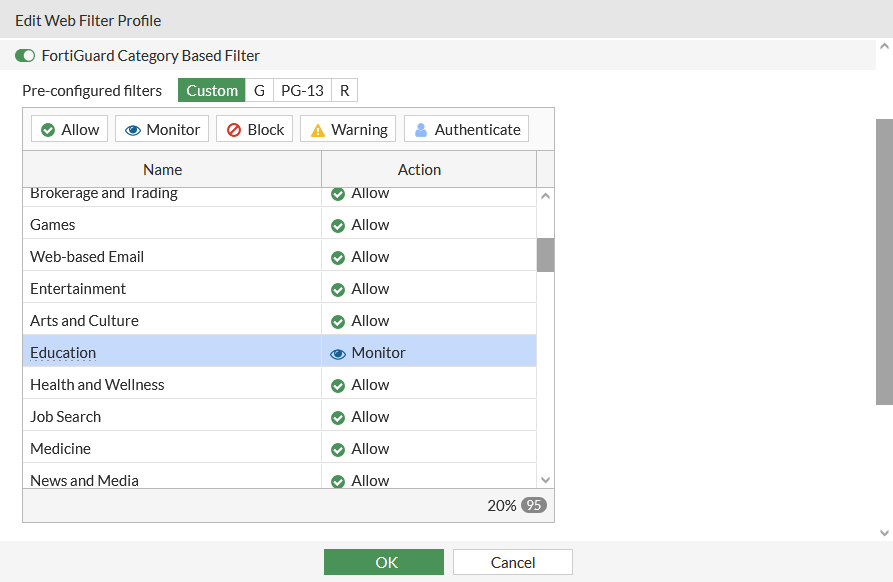893x582 pixels.
Task: Click the Allow action button
Action: (70, 129)
